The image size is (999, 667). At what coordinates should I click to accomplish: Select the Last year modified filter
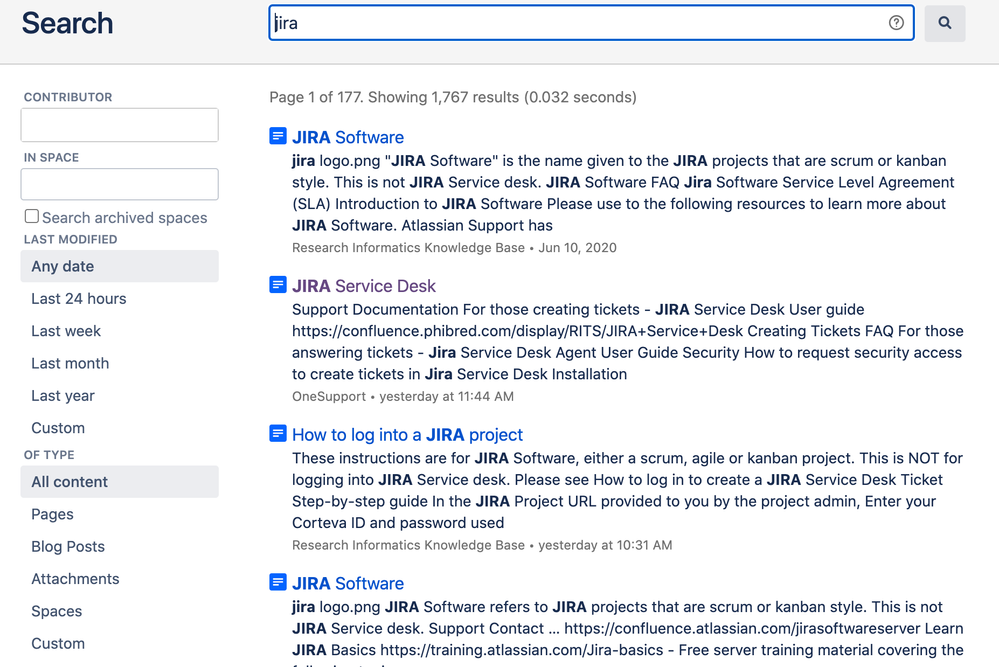pos(62,395)
